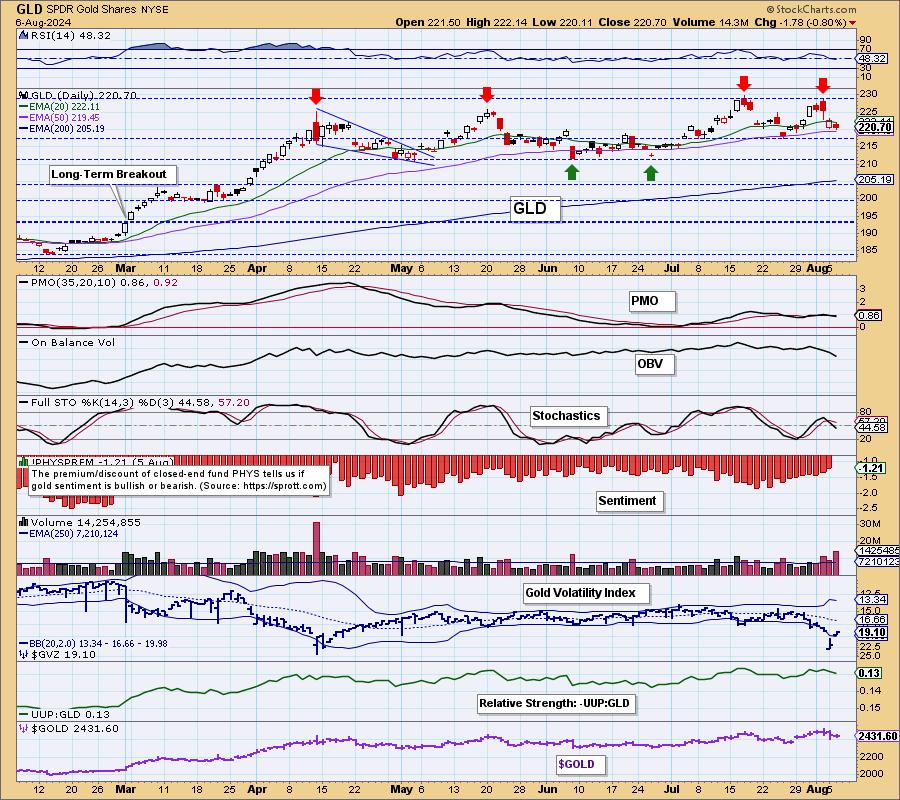
Task: Click the bar icon beside Volume 14,254,855
Action: (x=24, y=522)
